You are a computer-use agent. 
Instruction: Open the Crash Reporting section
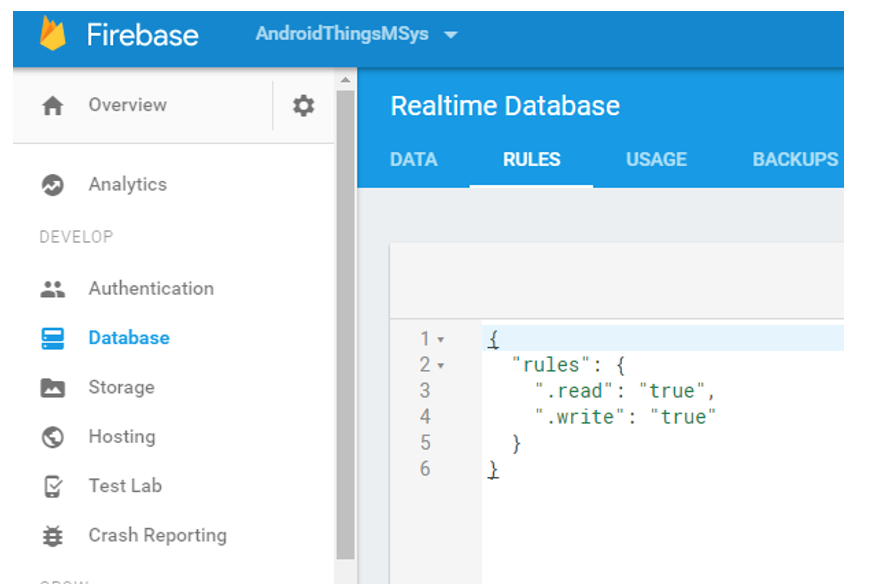pos(158,535)
